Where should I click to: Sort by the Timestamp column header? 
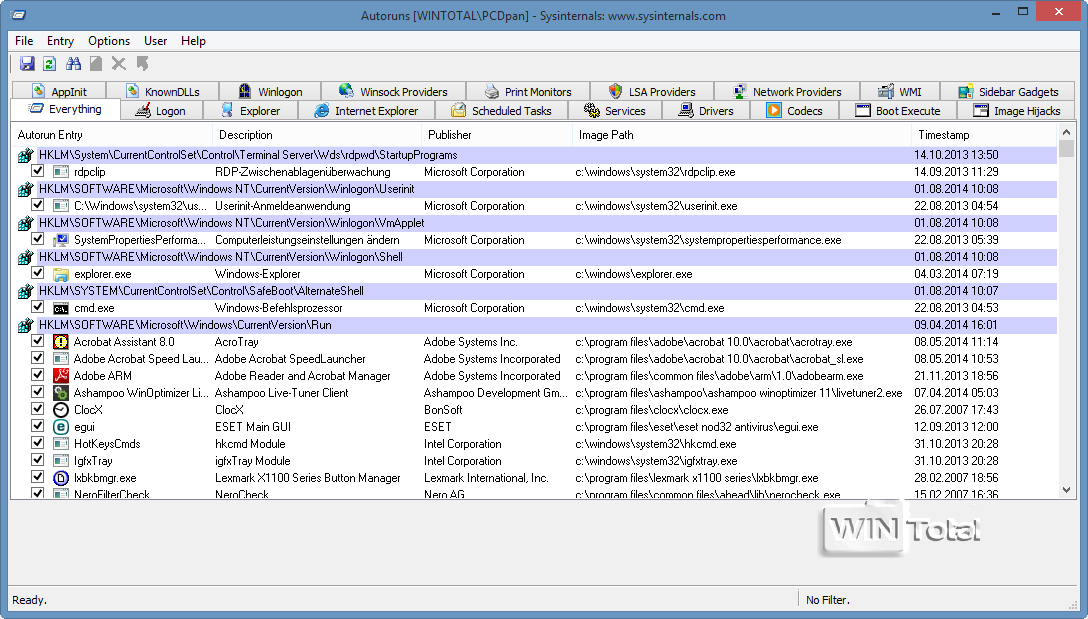tap(944, 135)
